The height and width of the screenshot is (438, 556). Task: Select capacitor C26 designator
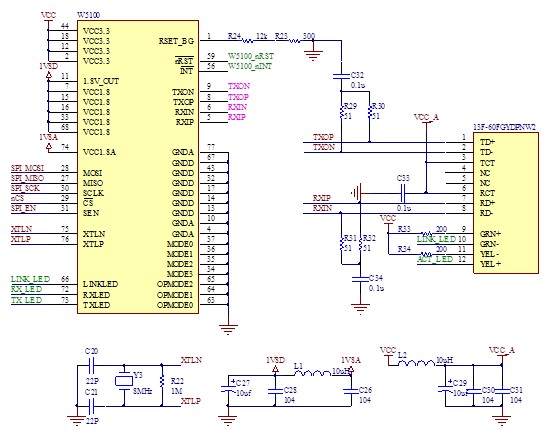click(365, 390)
